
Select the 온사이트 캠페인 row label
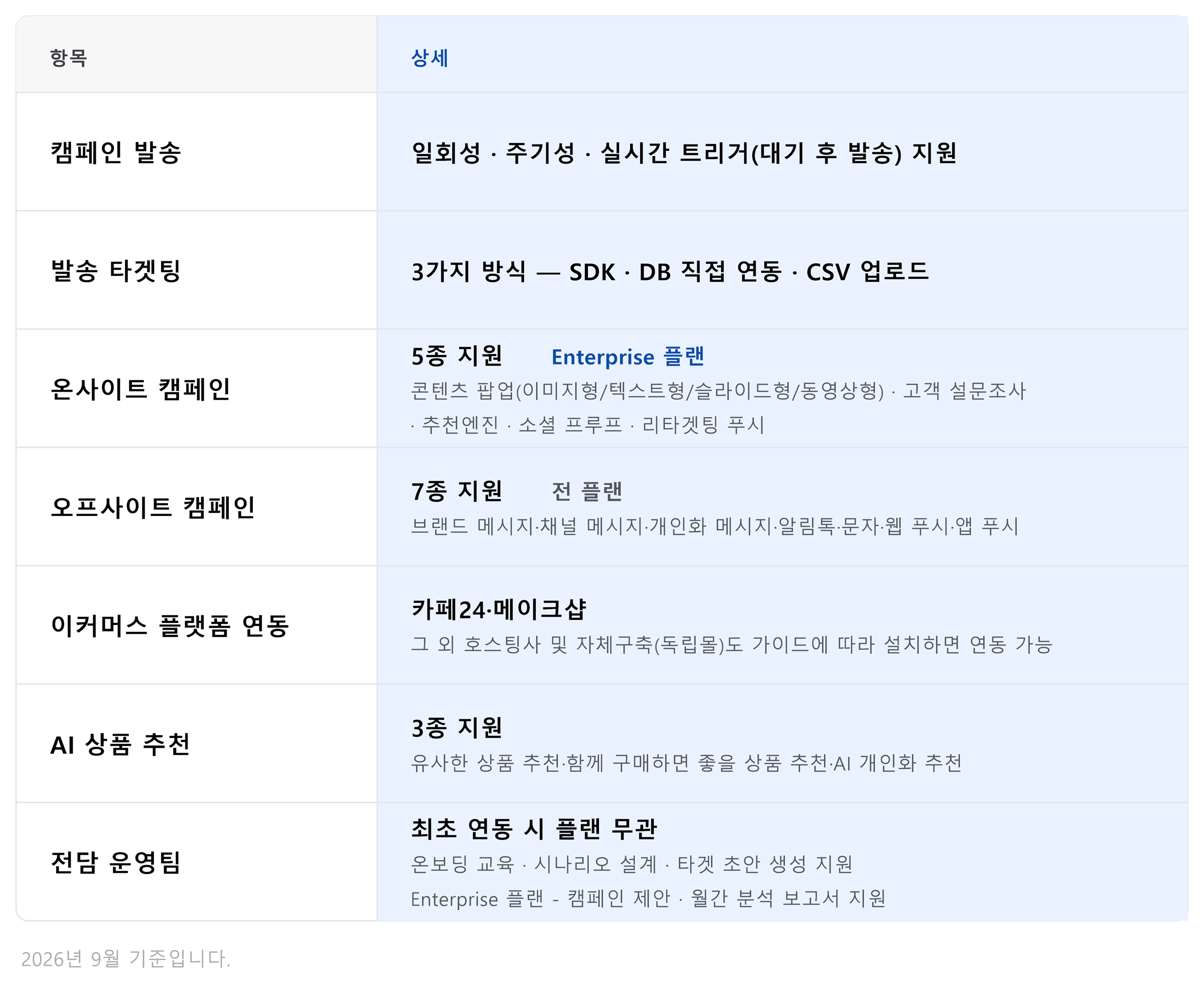(x=140, y=389)
